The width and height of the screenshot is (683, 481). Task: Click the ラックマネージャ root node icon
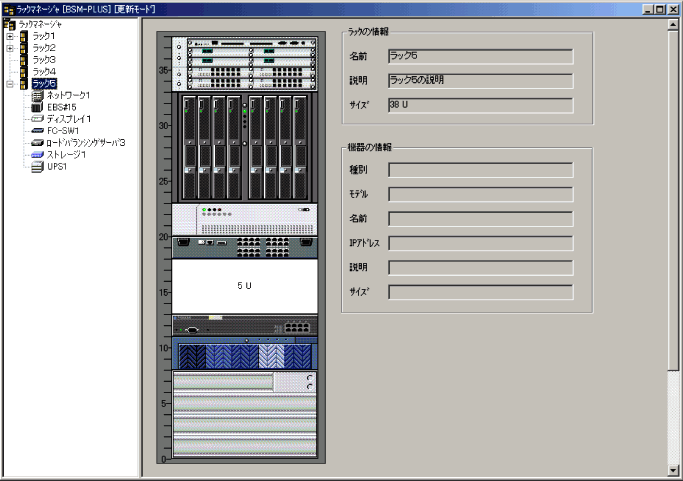pos(9,23)
